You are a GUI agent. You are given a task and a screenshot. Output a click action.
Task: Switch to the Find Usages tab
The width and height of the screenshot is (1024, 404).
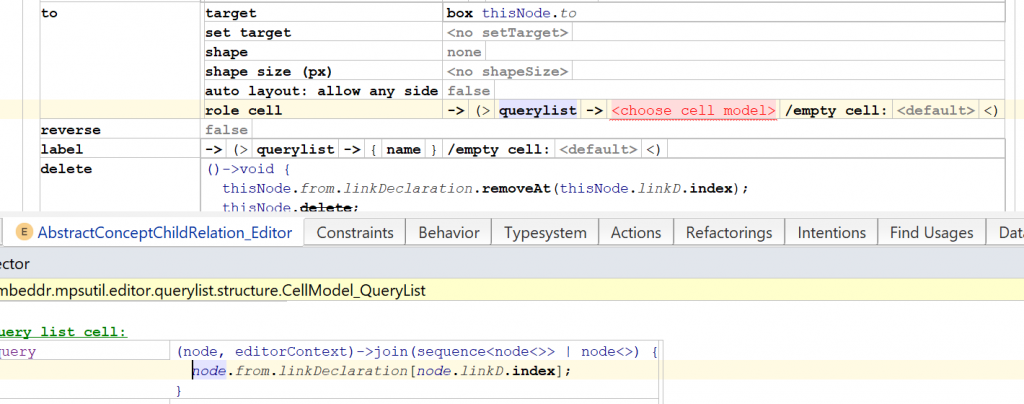click(x=931, y=232)
